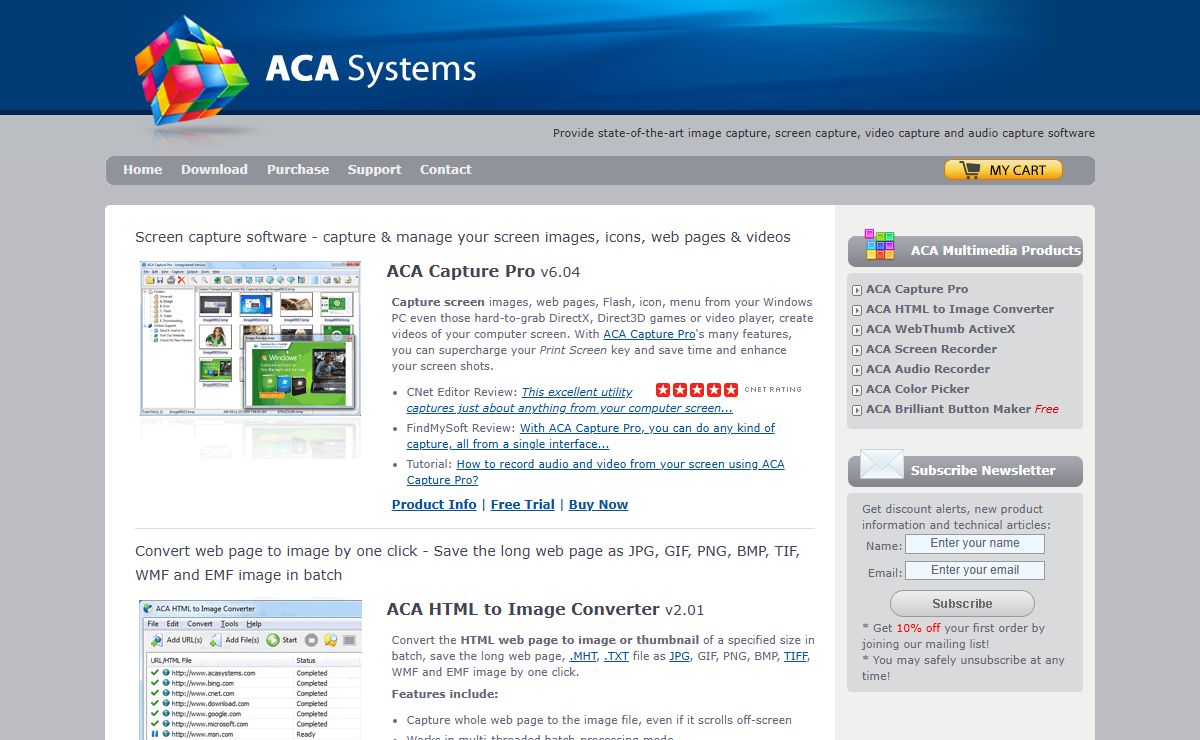Click the newsletter envelope icon
The height and width of the screenshot is (740, 1200).
881,466
